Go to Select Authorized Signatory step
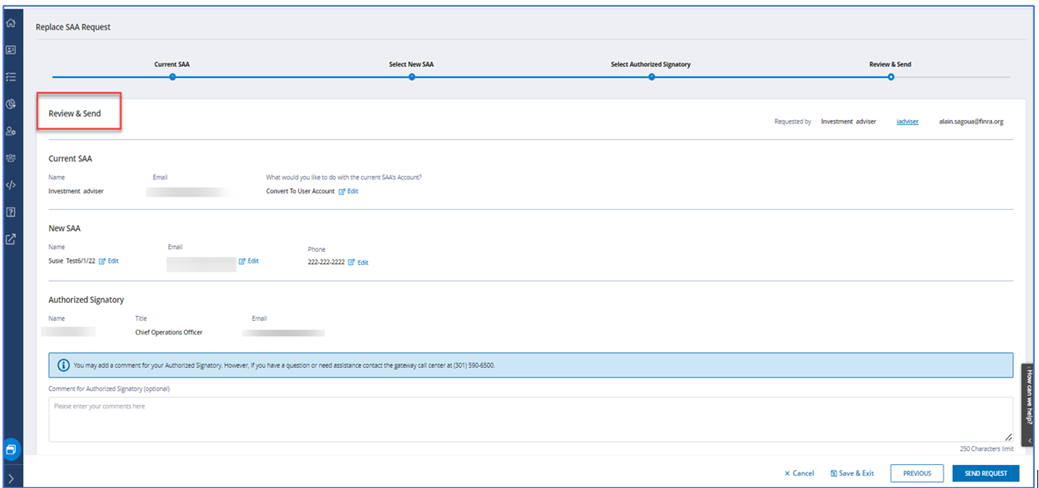This screenshot has height=488, width=1039. tap(651, 76)
